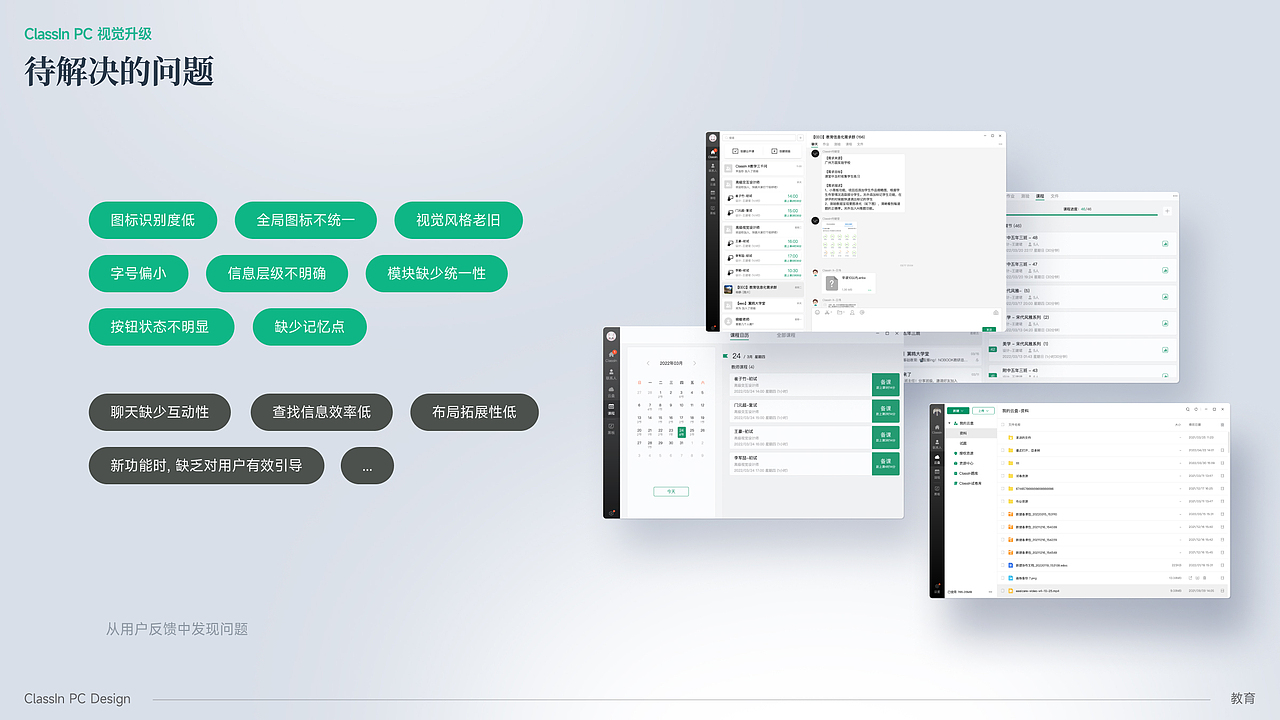1280x720 pixels.
Task: Collapse 我的云盘 tree arrow
Action: 949,423
